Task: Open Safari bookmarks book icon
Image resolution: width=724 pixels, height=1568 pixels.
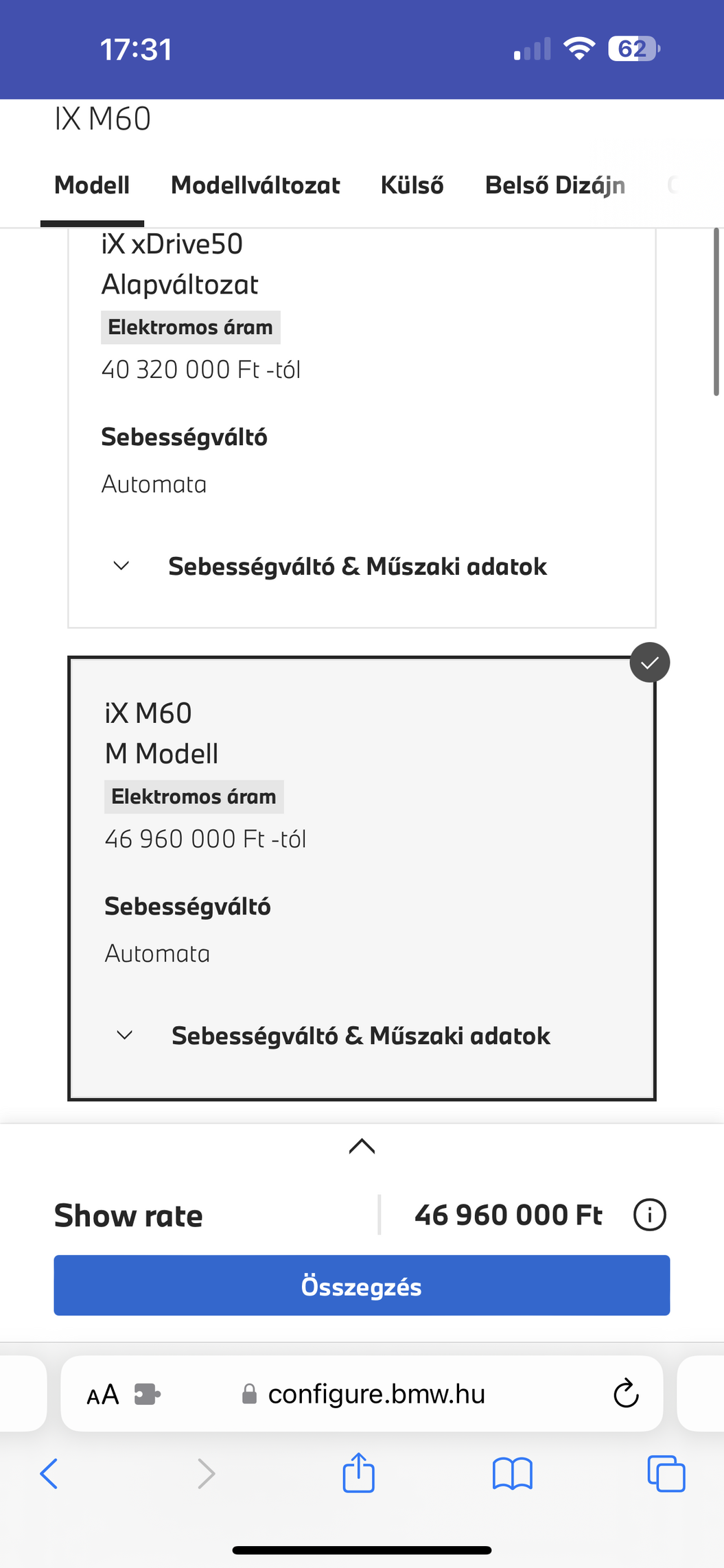Action: click(x=512, y=1473)
